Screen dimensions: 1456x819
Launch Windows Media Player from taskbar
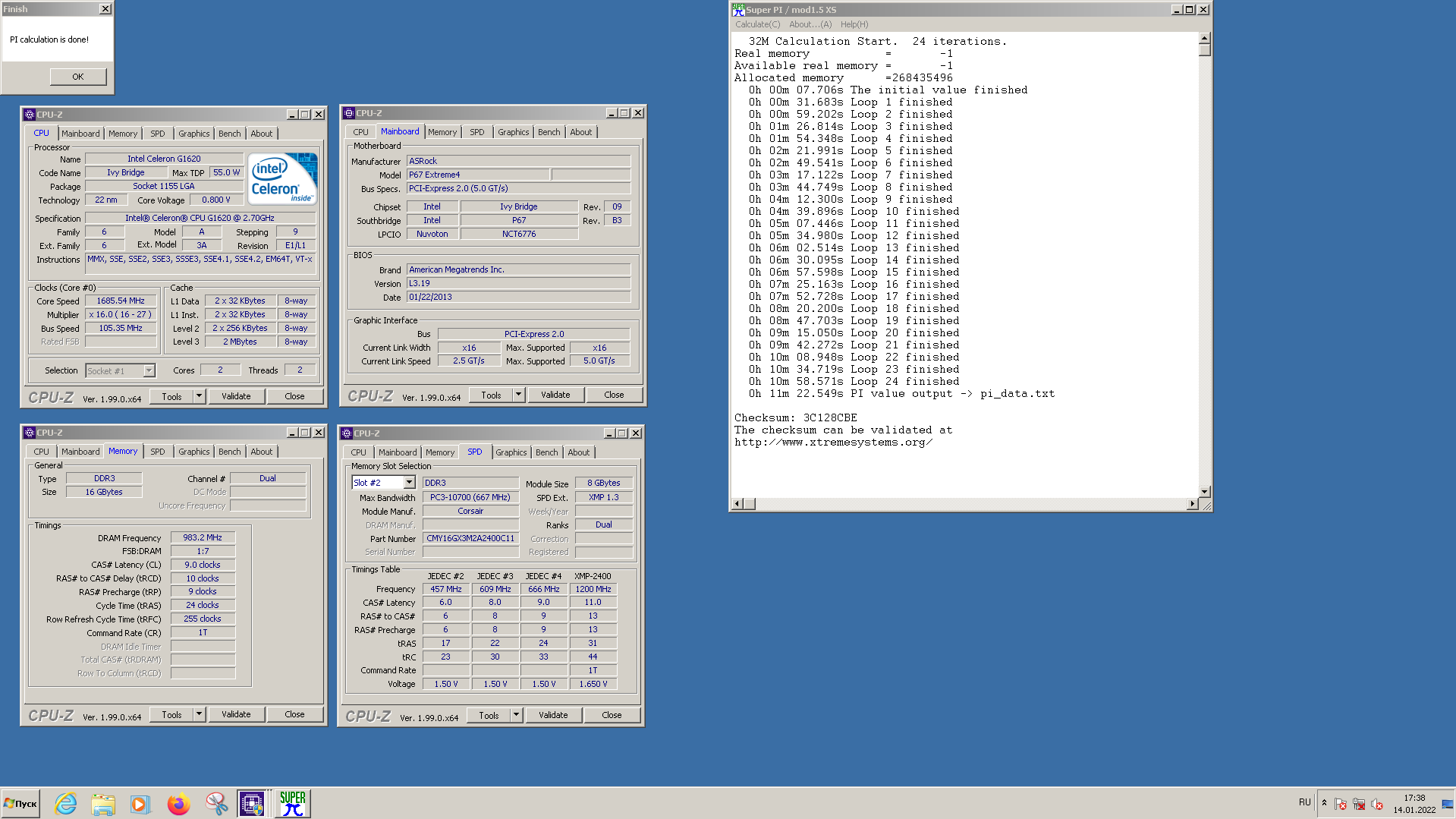pos(140,803)
